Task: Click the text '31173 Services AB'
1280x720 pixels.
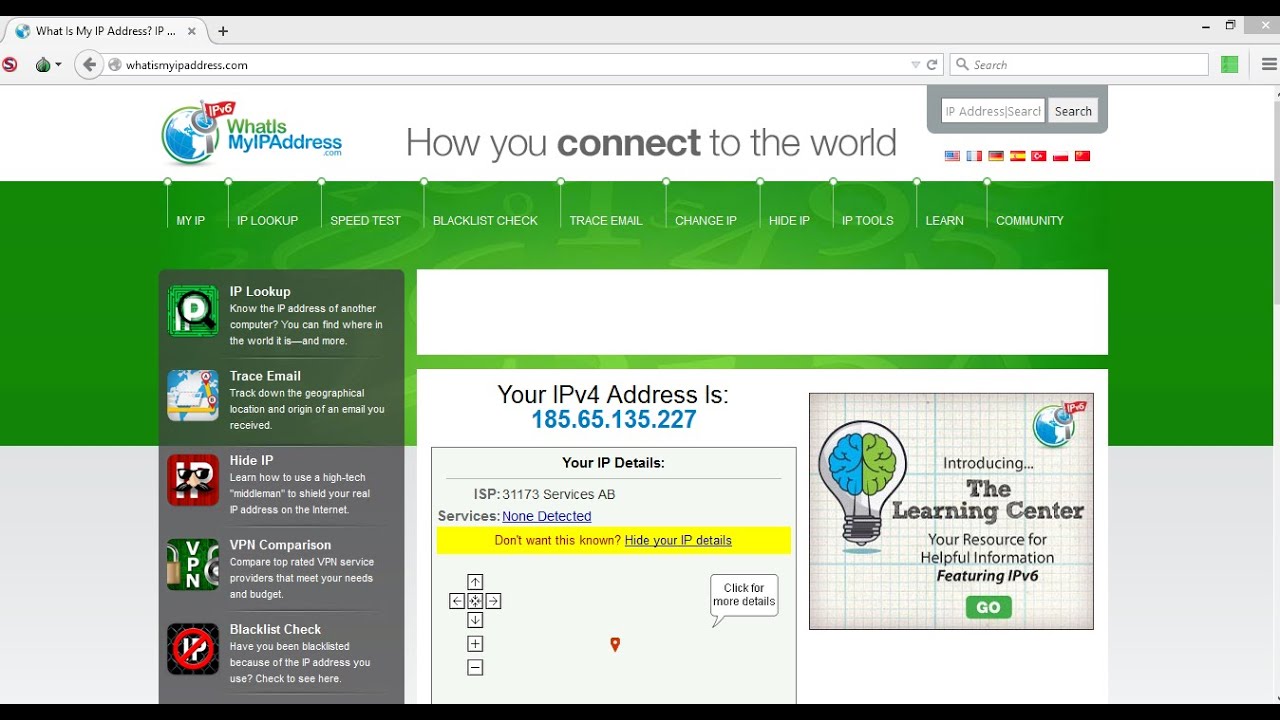Action: click(559, 494)
